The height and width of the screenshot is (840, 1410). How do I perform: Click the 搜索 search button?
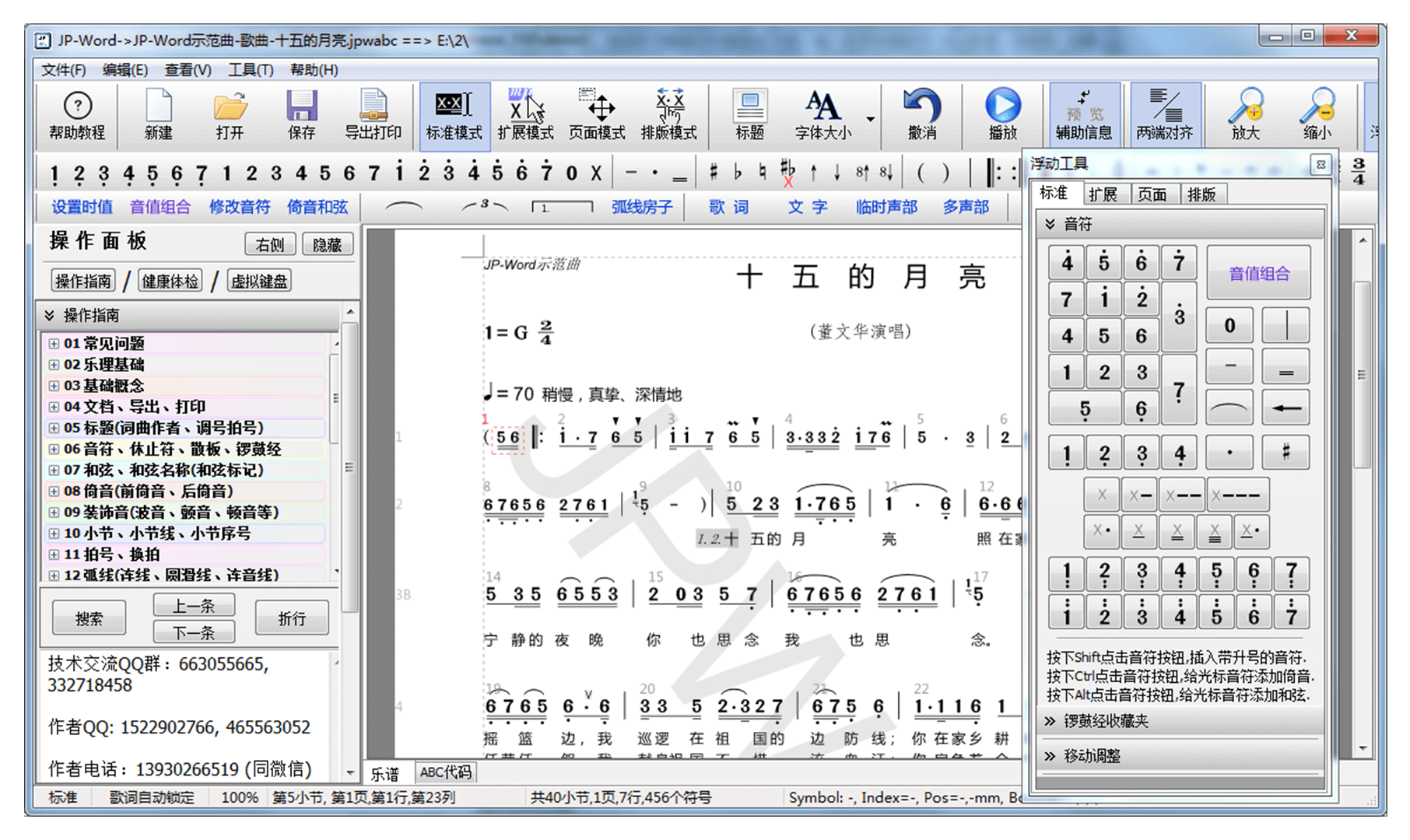click(x=89, y=618)
